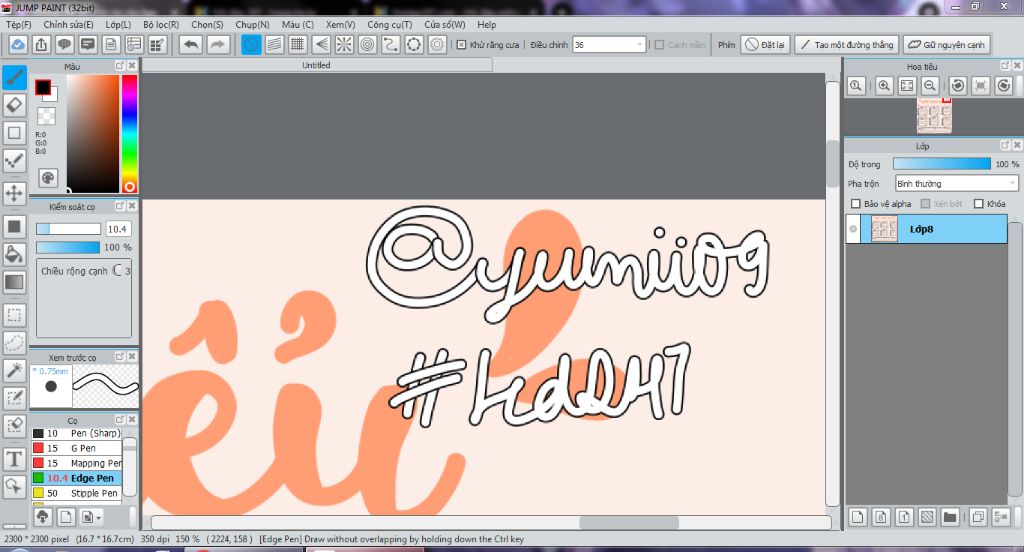This screenshot has width=1024, height=552.
Task: Enable the parallel lines snap guide
Action: point(274,44)
